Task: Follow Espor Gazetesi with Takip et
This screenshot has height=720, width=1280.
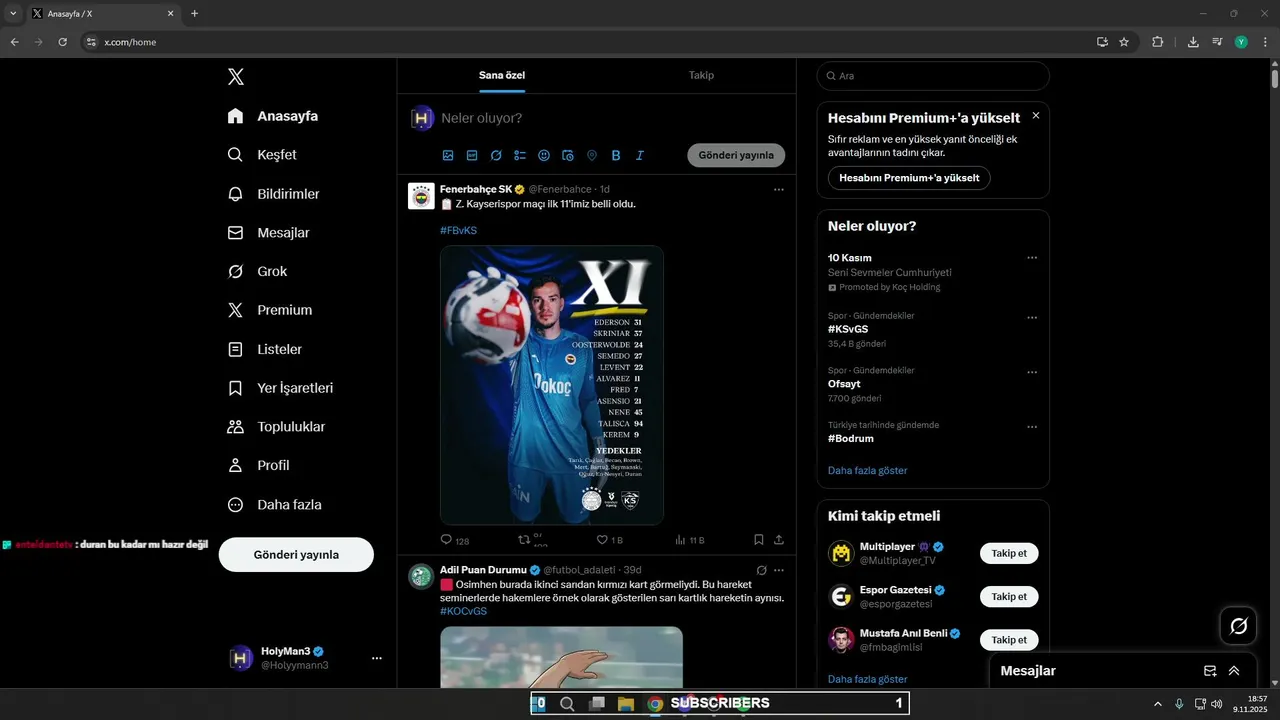Action: point(1009,596)
